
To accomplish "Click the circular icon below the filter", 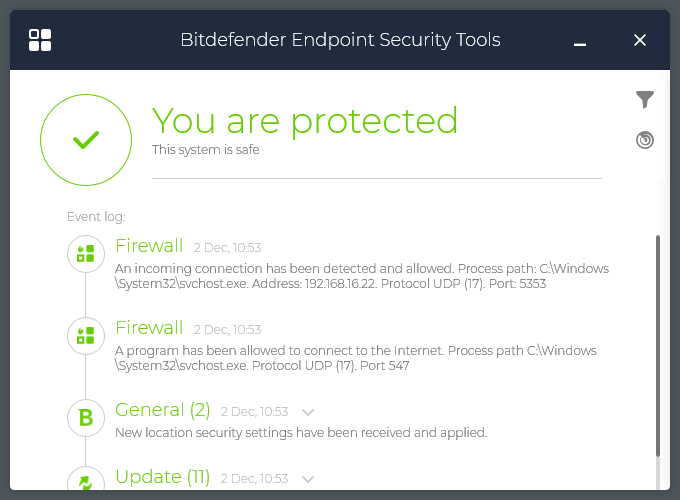I will (645, 140).
